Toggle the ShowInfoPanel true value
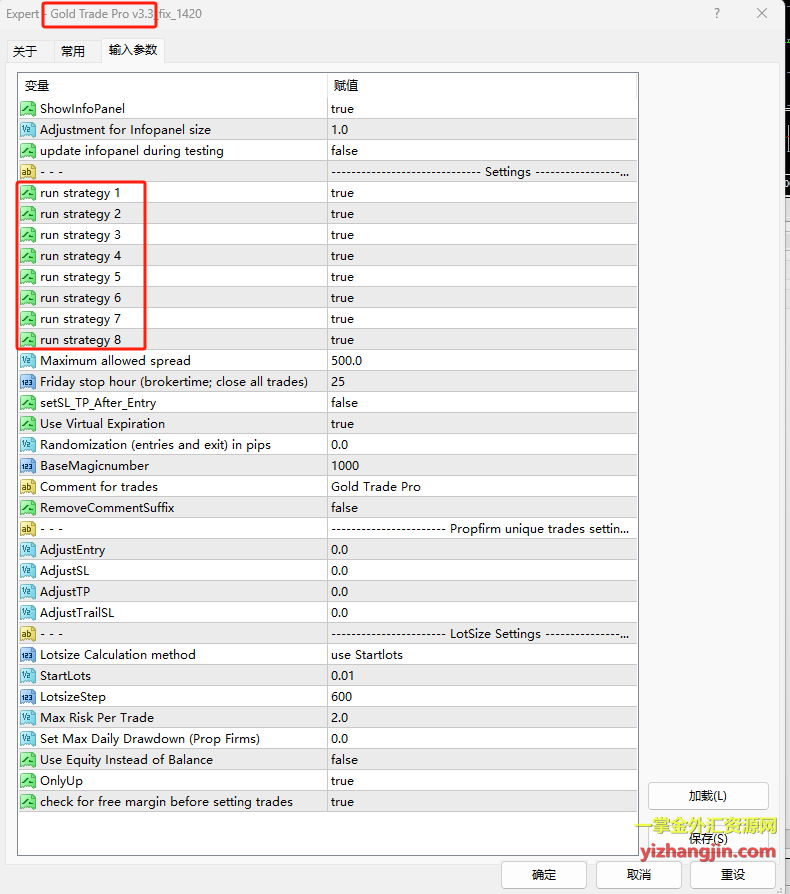The image size is (790, 894). pos(482,108)
